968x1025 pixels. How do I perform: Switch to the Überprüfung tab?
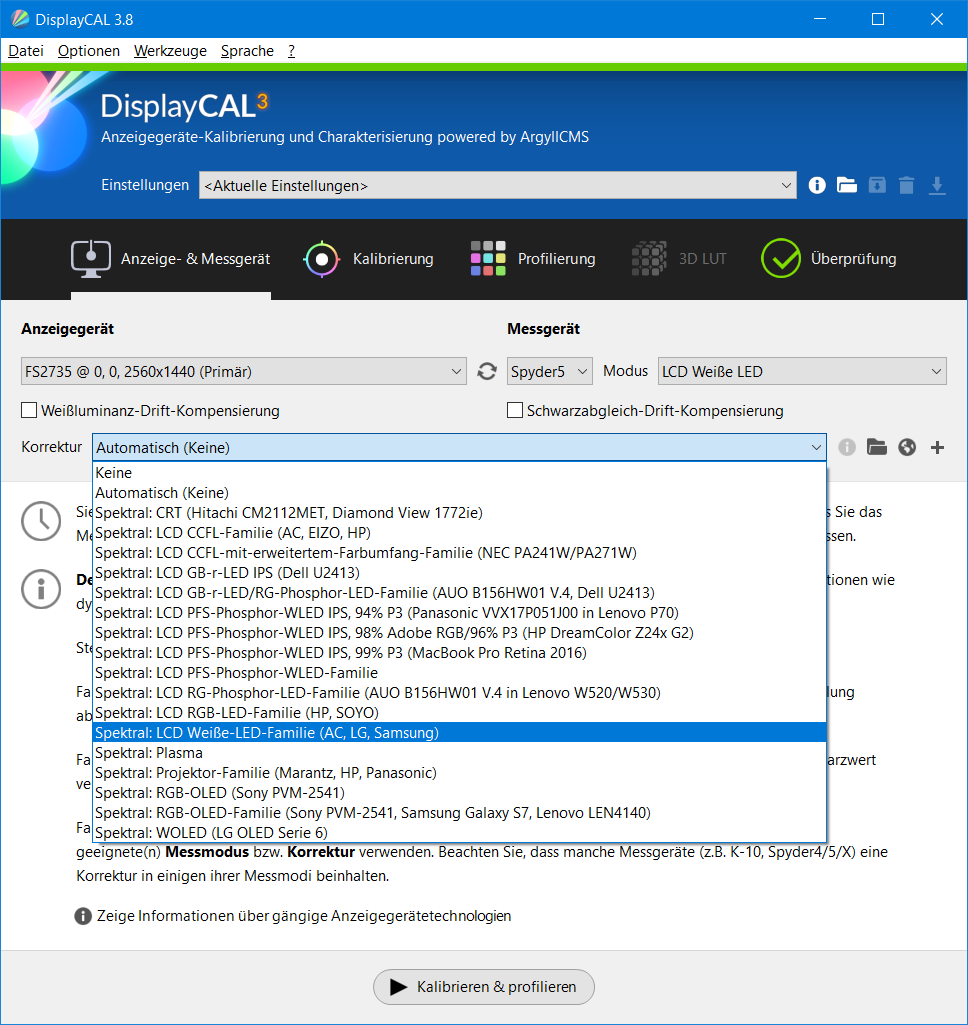point(829,259)
